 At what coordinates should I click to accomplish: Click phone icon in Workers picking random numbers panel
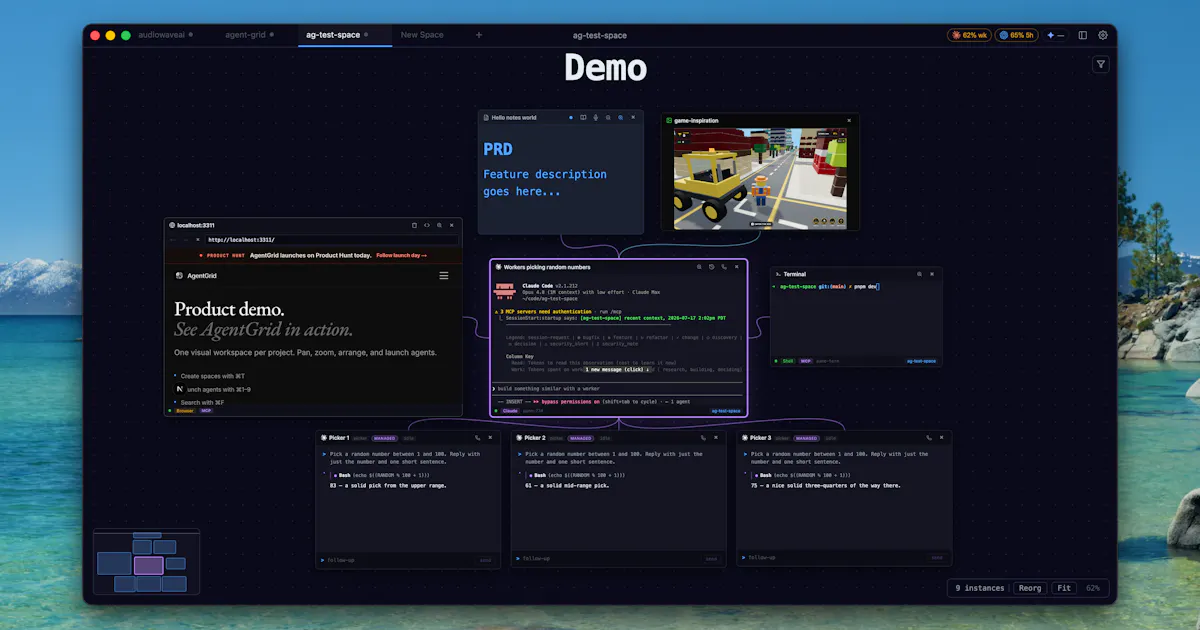point(724,267)
